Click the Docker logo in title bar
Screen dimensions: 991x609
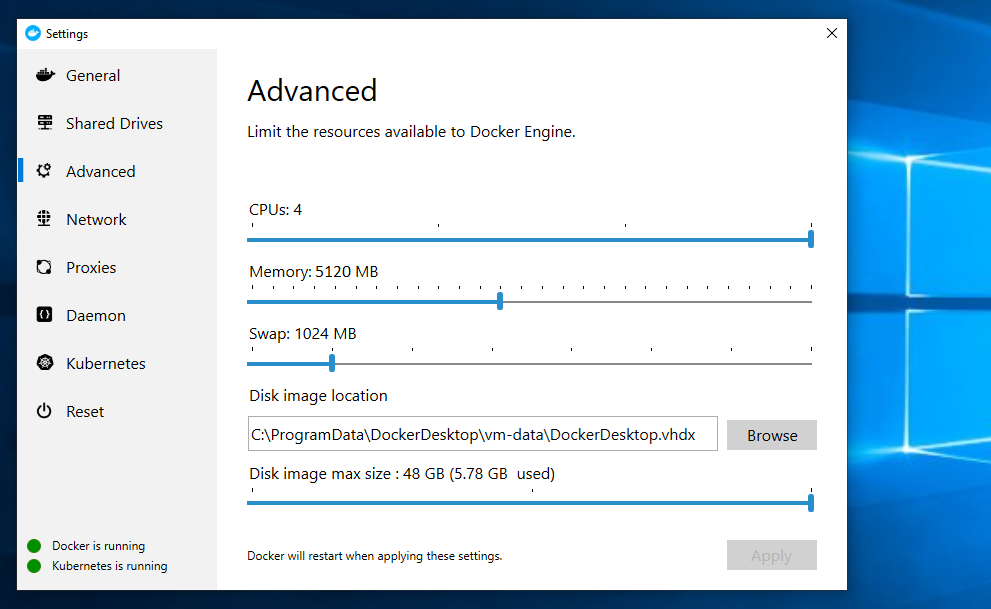coord(33,33)
